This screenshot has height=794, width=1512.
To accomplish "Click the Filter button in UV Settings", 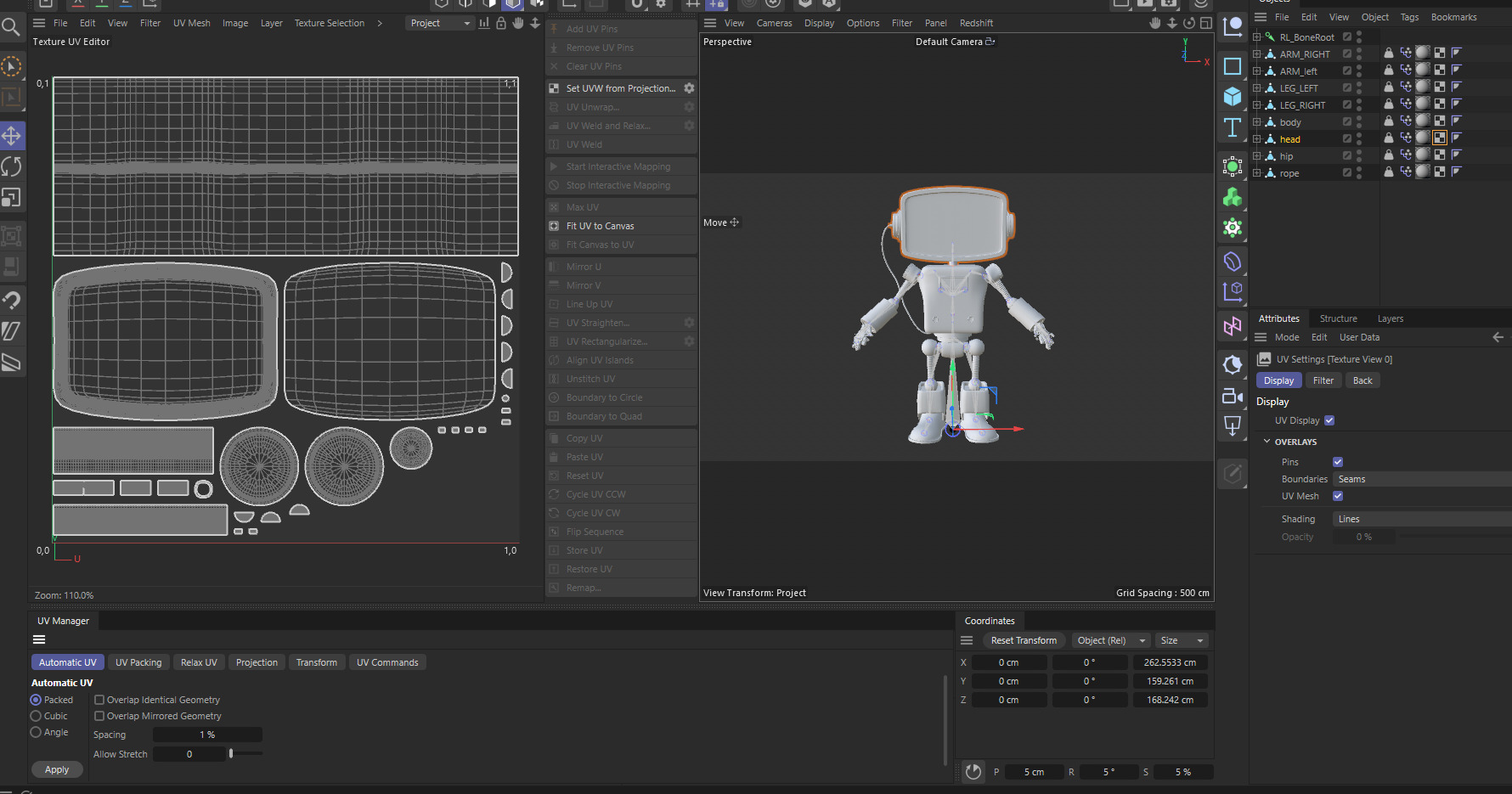I will click(1323, 380).
